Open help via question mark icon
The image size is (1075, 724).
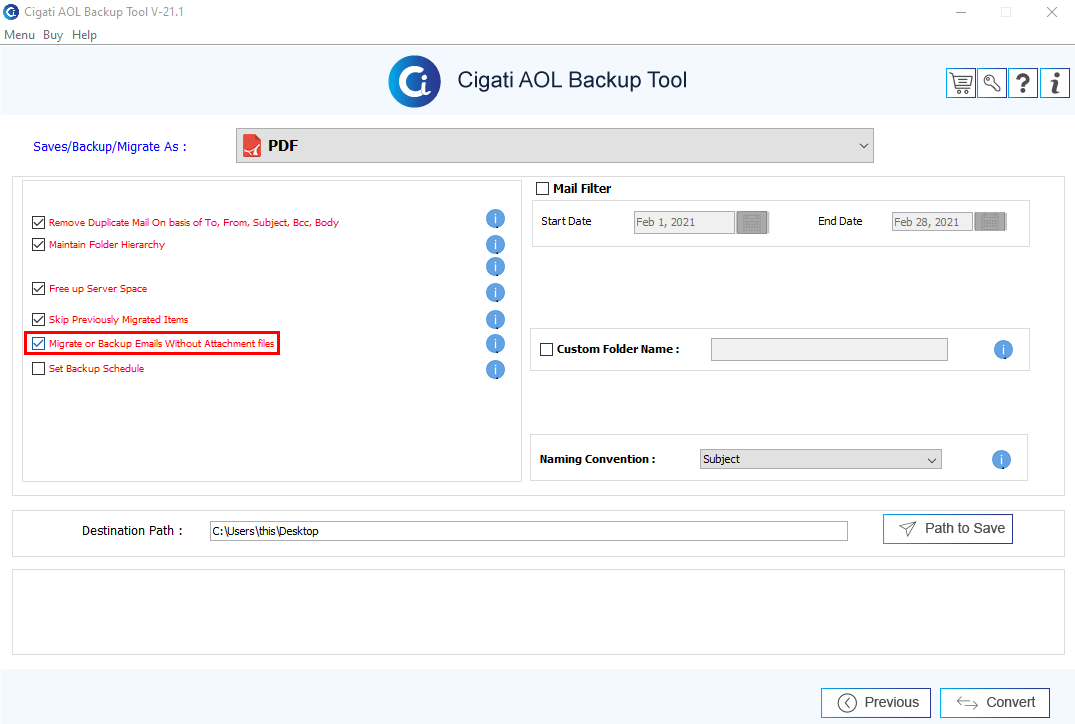point(1023,84)
